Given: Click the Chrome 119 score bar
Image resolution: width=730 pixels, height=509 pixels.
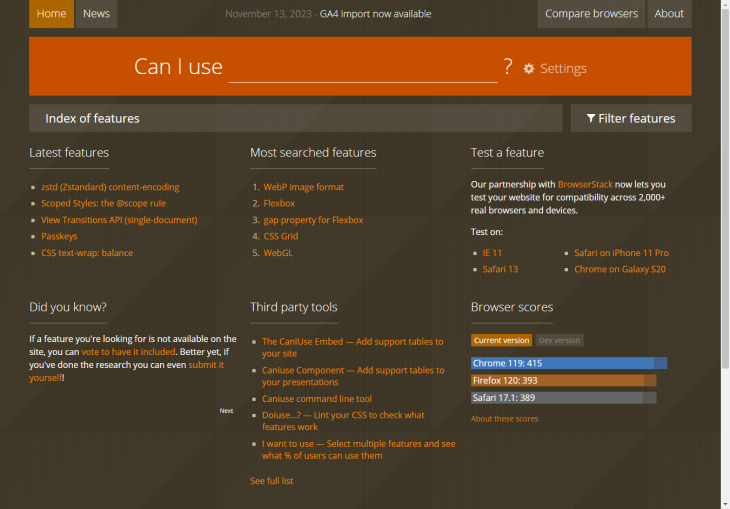Looking at the screenshot, I should 568,363.
